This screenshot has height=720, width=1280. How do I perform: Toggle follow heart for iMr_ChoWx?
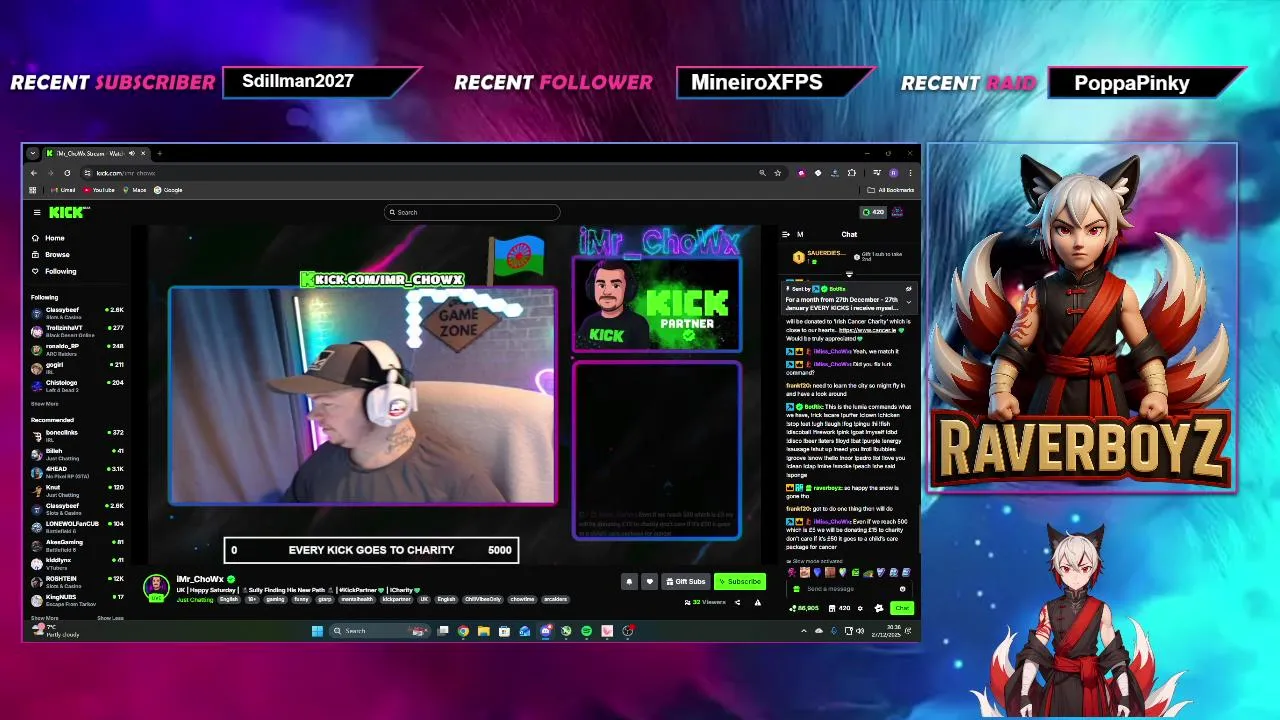649,581
